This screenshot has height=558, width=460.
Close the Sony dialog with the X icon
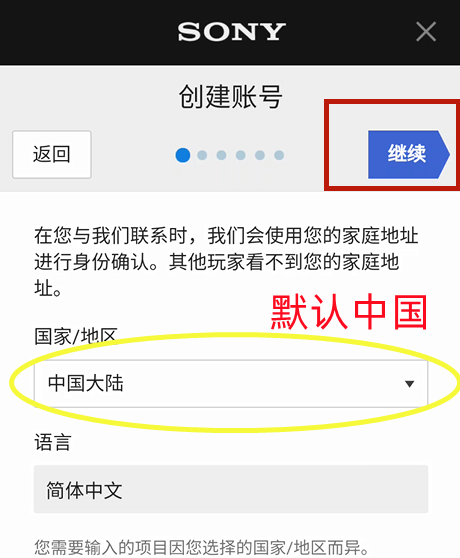tap(426, 32)
